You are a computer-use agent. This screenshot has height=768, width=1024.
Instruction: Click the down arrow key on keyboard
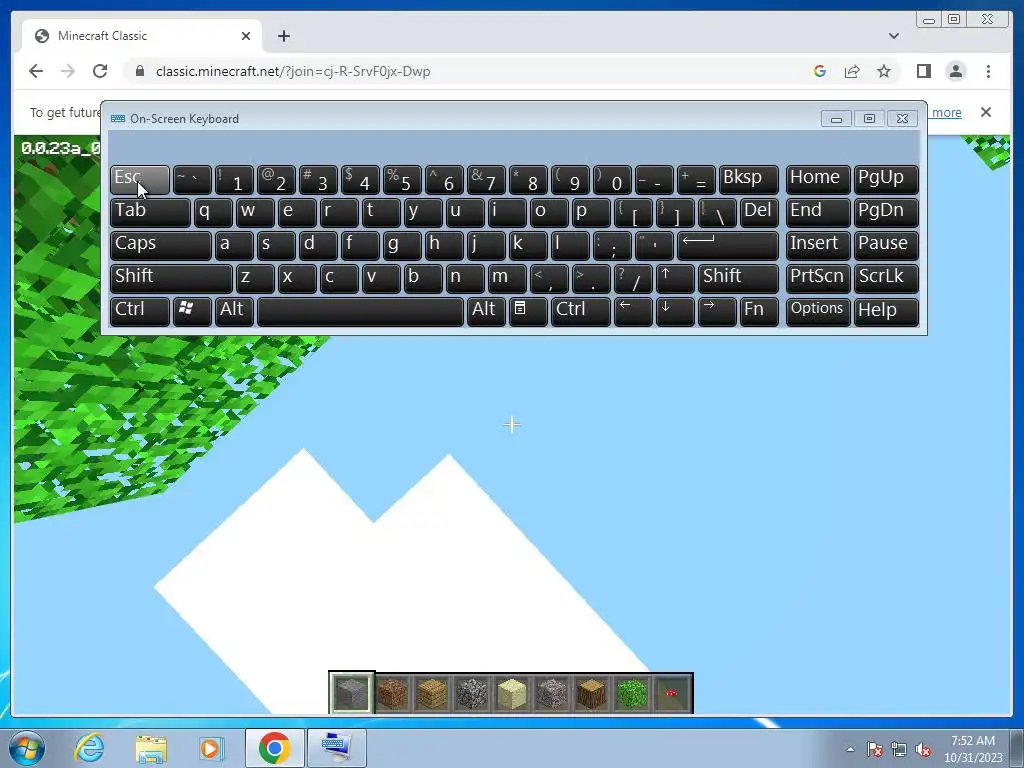675,312
